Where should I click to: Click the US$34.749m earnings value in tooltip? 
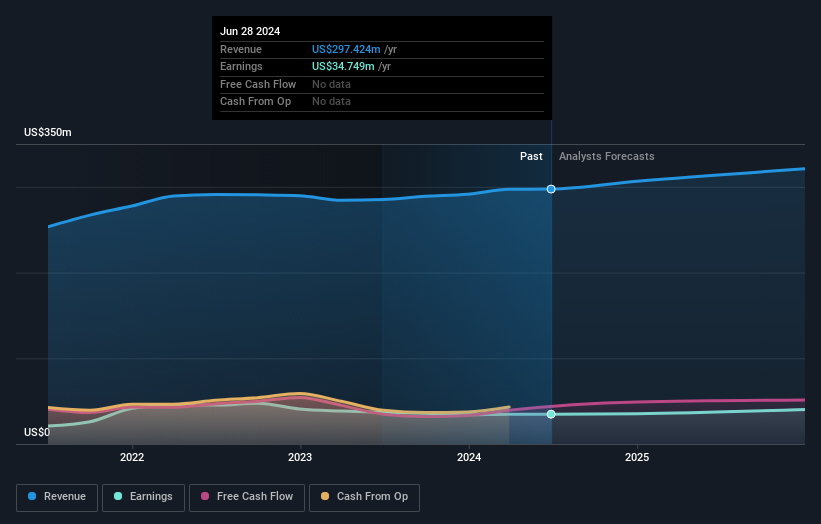pyautogui.click(x=343, y=66)
